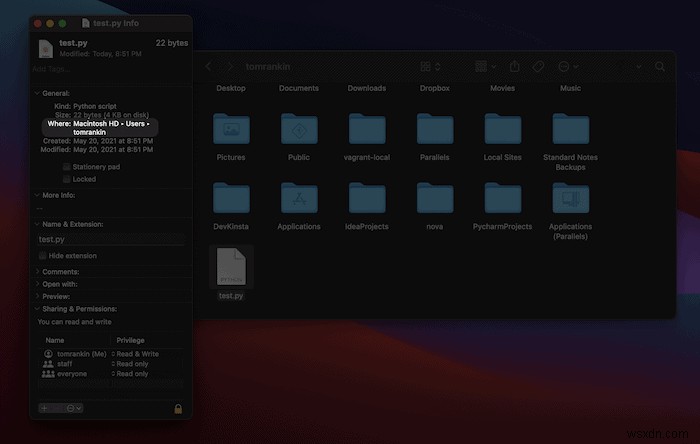Expand the Open with section
The width and height of the screenshot is (700, 444).
pos(37,284)
